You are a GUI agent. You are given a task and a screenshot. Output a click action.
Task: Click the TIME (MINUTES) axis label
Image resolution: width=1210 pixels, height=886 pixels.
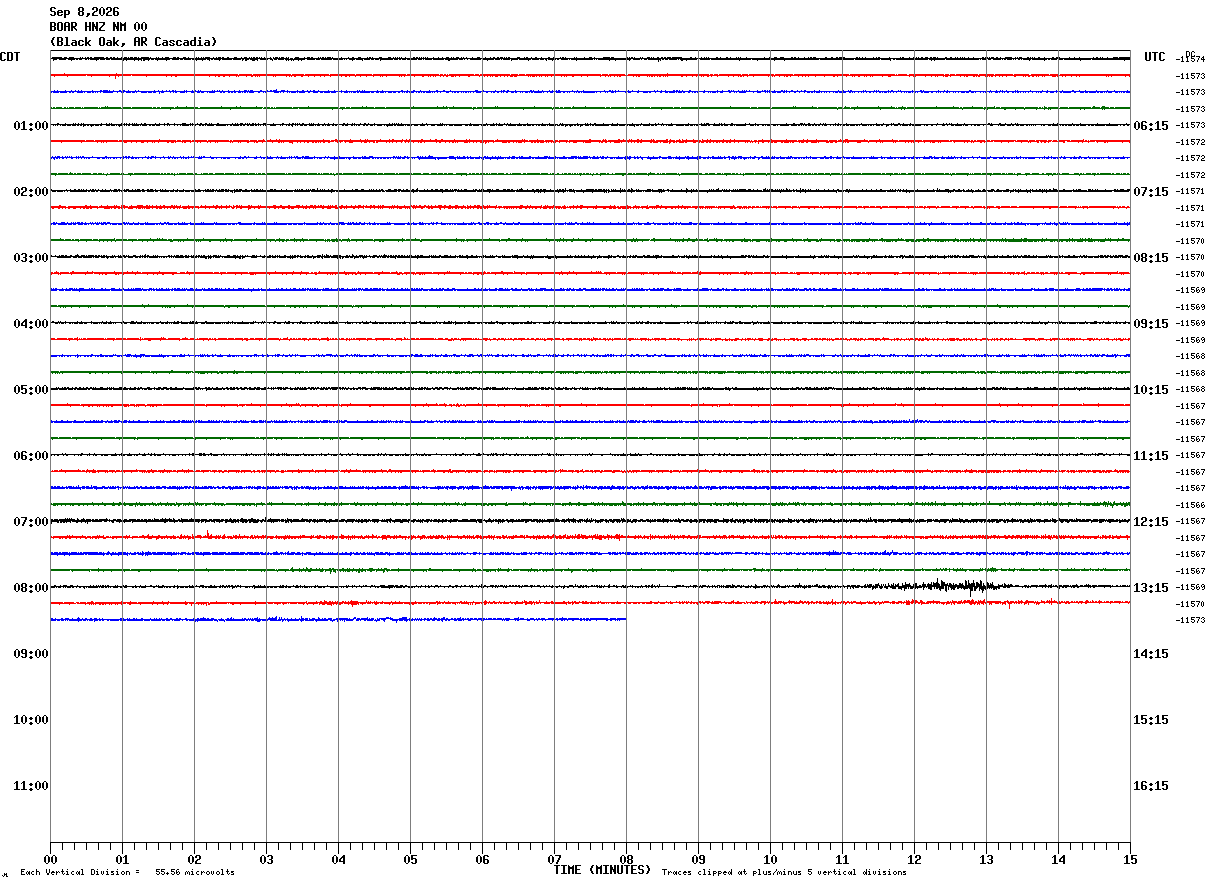(602, 870)
